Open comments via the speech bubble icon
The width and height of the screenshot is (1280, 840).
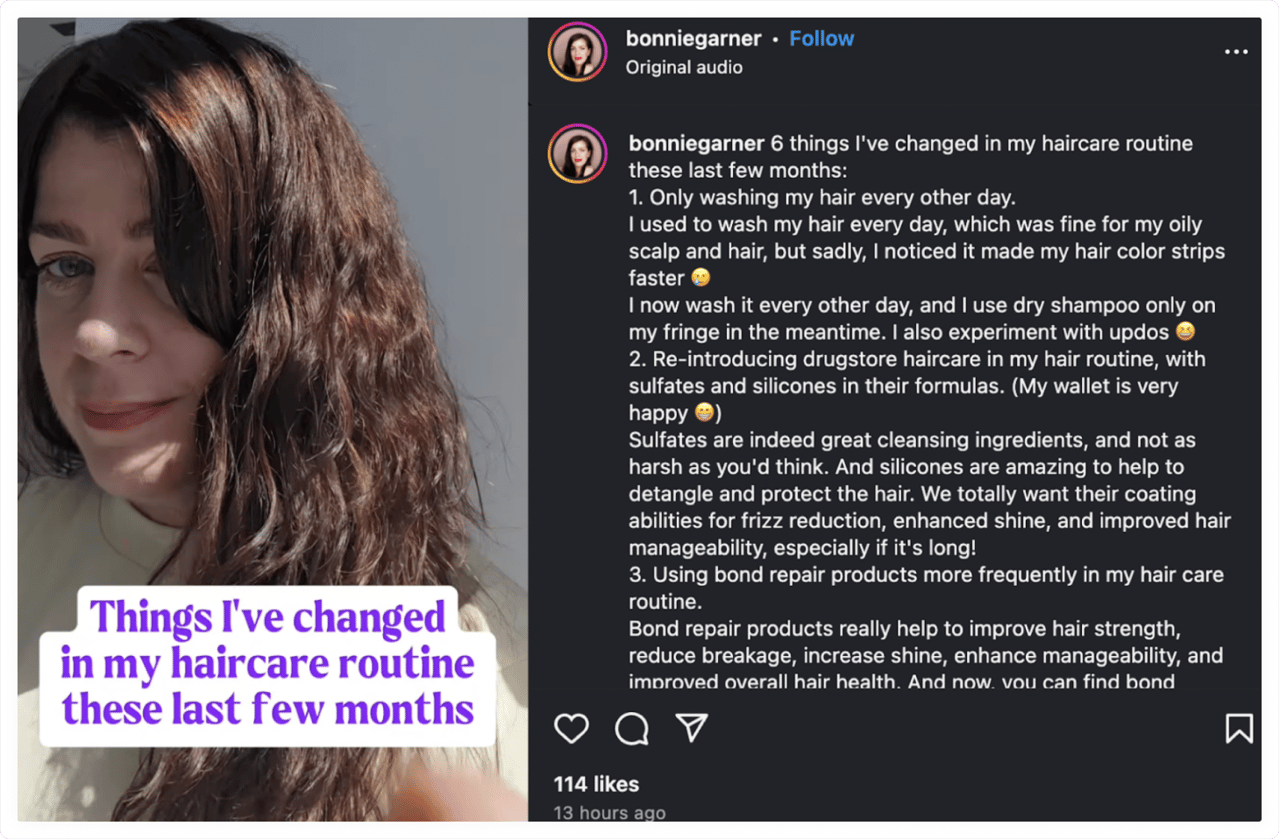tap(632, 729)
